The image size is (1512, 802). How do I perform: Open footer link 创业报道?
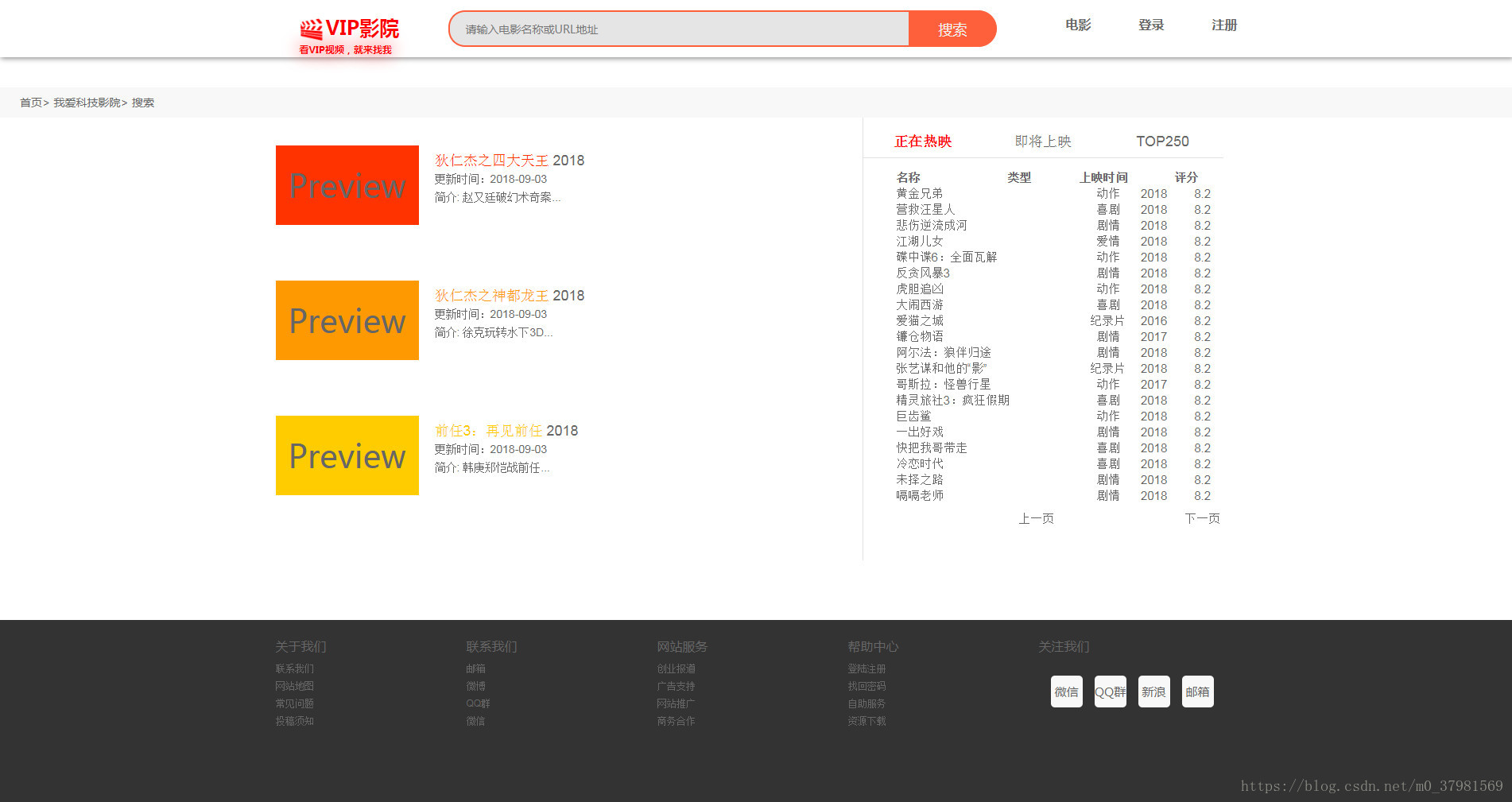click(x=677, y=668)
